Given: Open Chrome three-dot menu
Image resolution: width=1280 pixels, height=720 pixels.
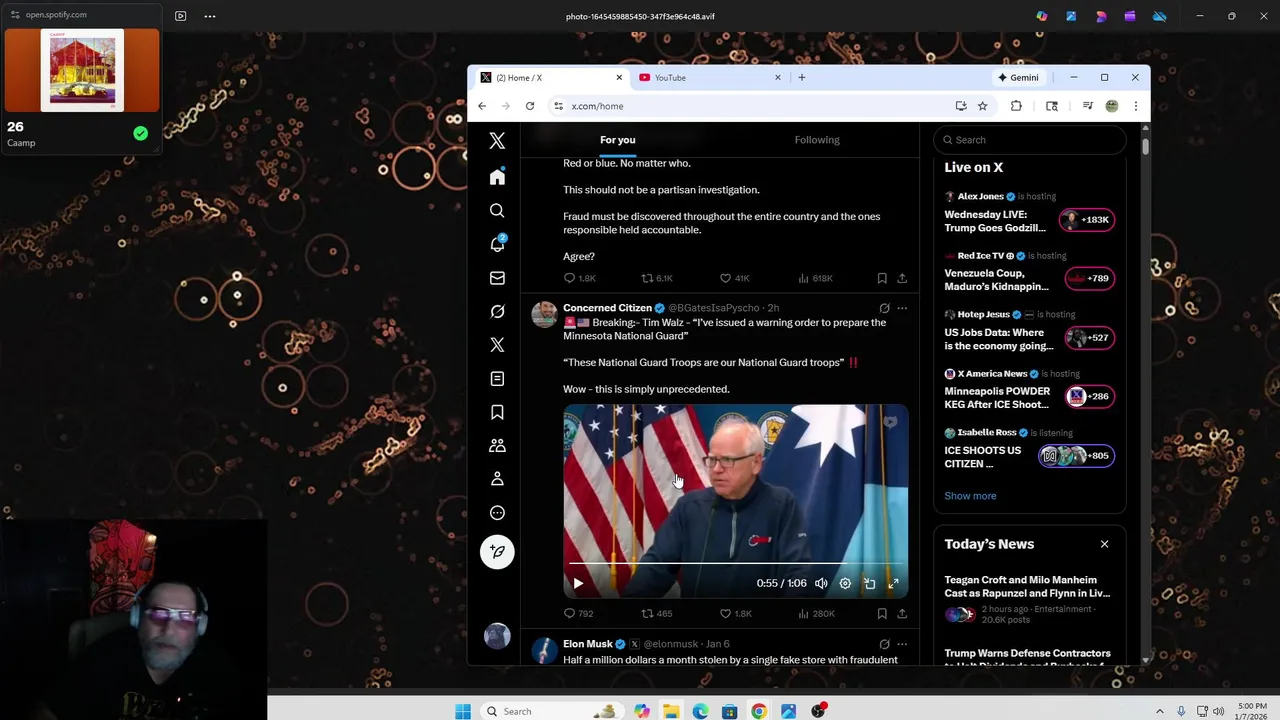Looking at the screenshot, I should click(1136, 106).
